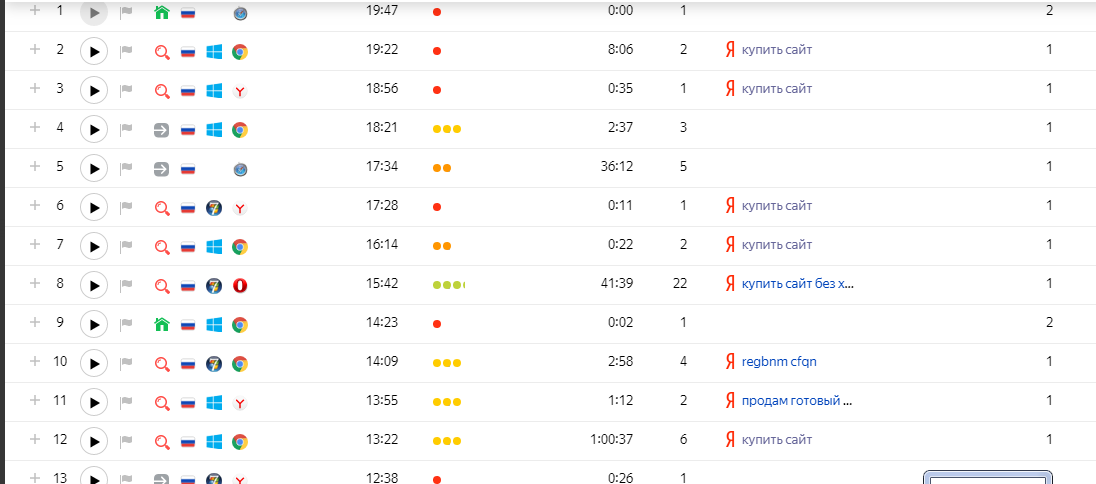Play the visit recording in row 8
The width and height of the screenshot is (1096, 484).
[93, 285]
